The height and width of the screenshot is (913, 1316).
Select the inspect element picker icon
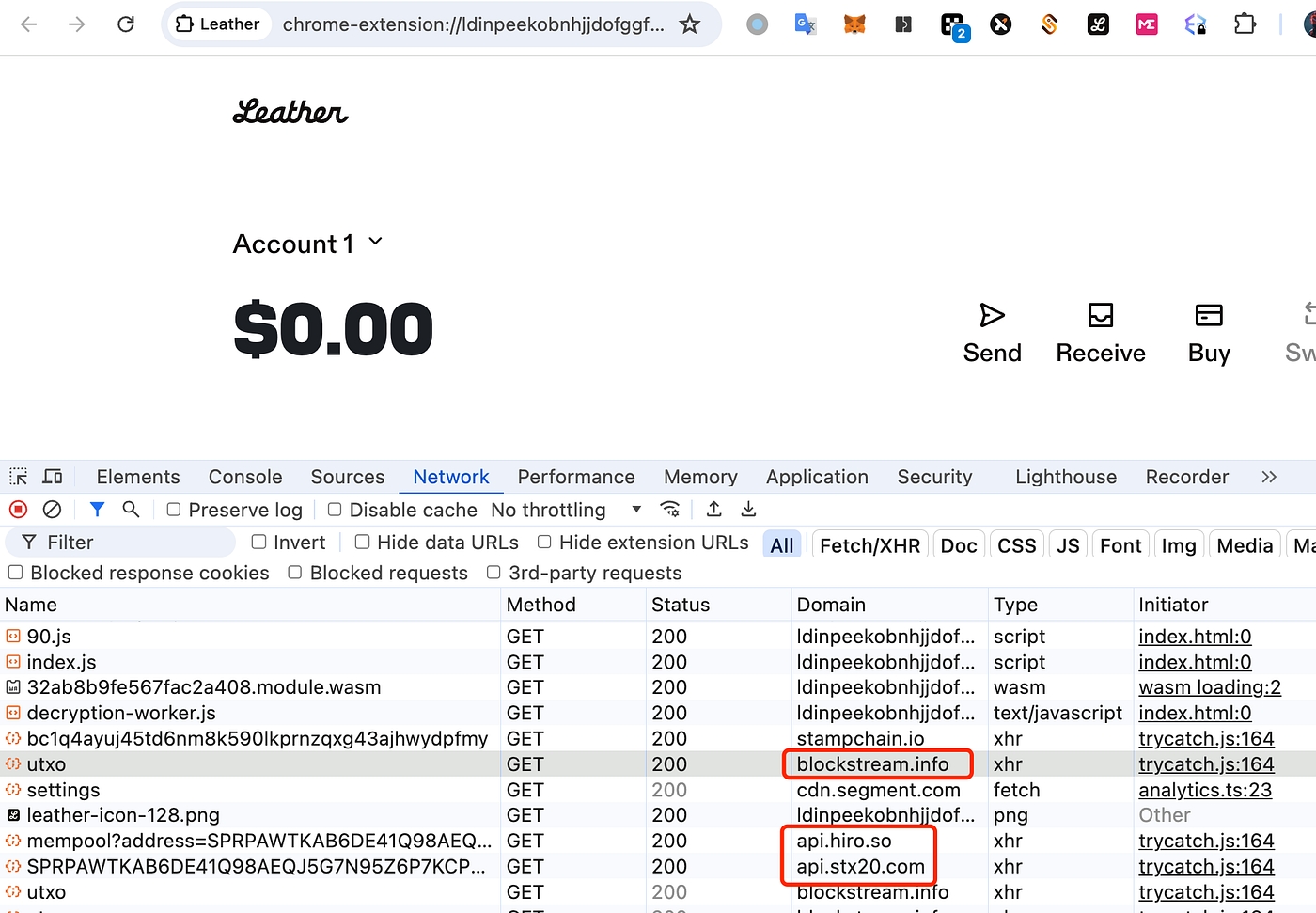click(x=18, y=477)
